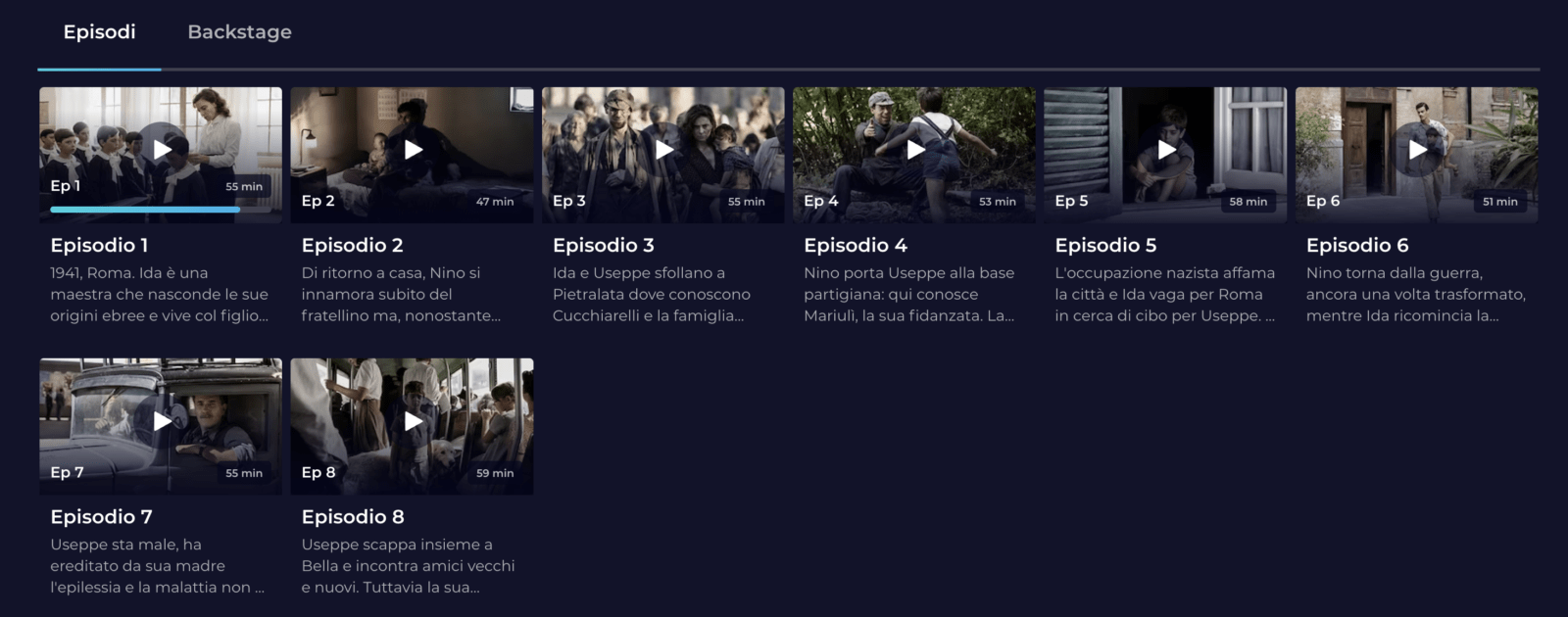Play Ep 8 via the play icon
This screenshot has width=1568, height=617.
(414, 421)
